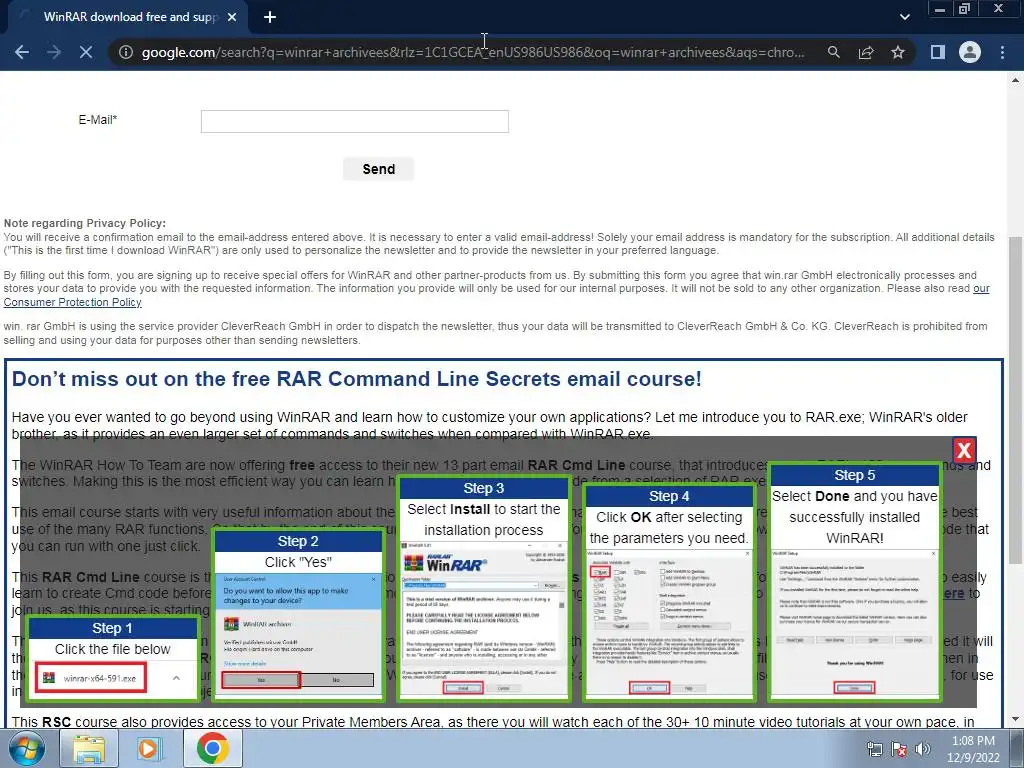The image size is (1024, 768).
Task: Open File Explorer from the taskbar
Action: point(89,748)
